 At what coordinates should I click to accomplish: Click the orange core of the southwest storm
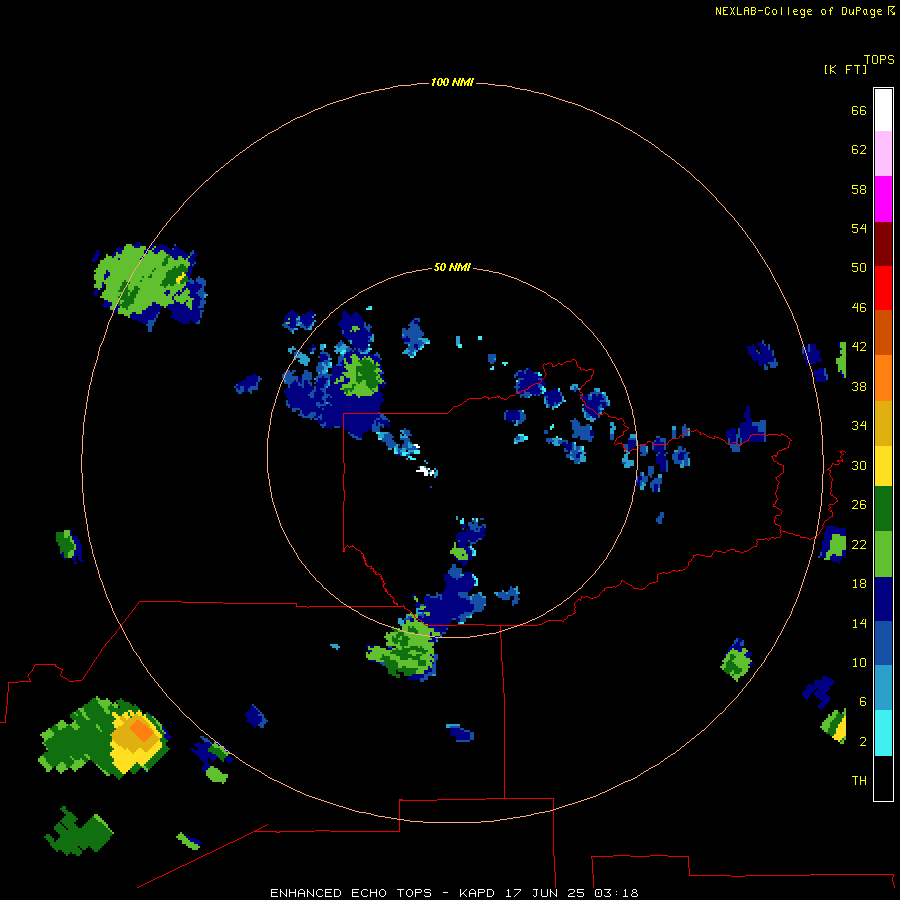(x=141, y=731)
